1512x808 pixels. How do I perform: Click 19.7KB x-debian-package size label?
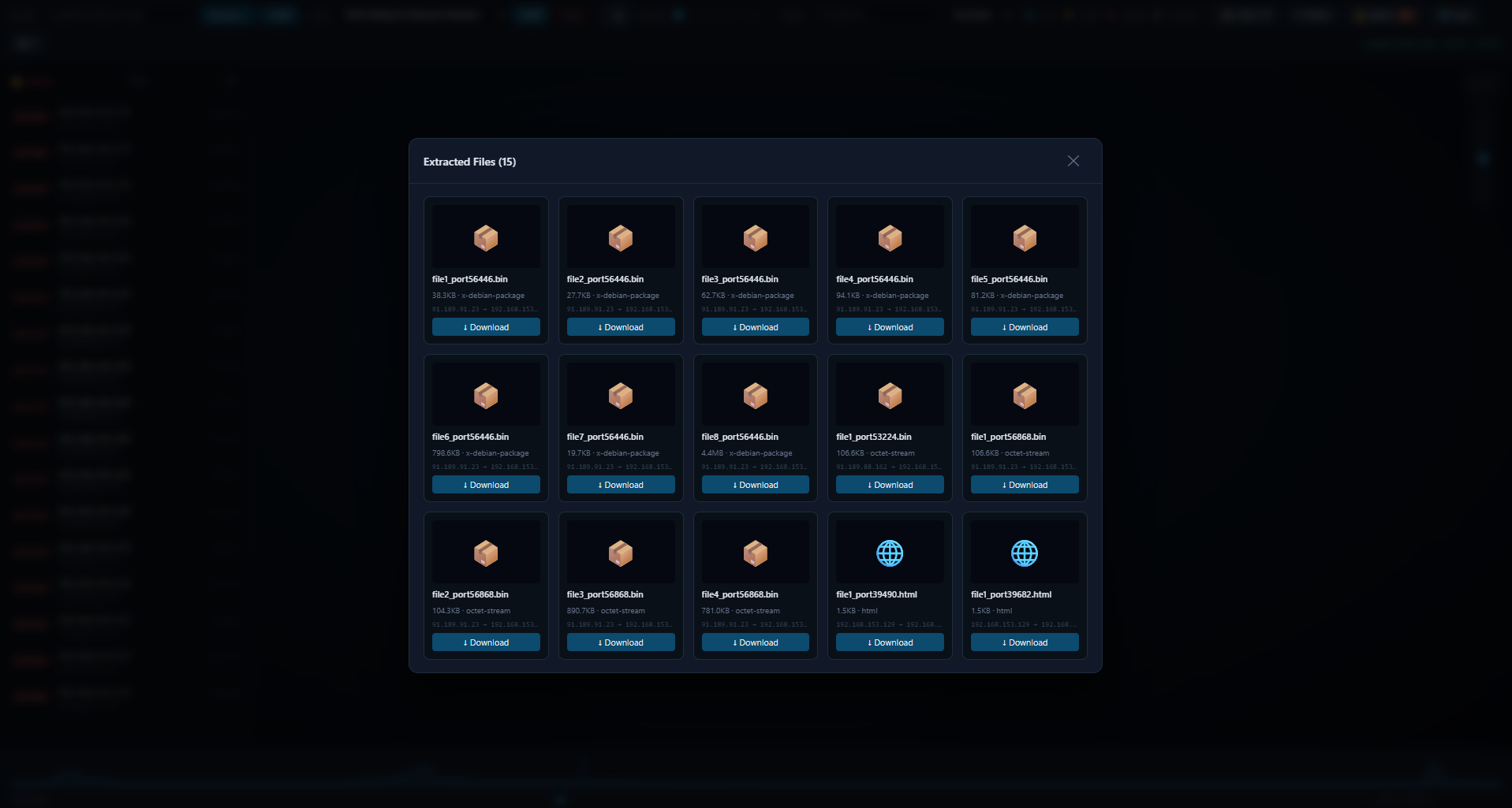coord(613,453)
